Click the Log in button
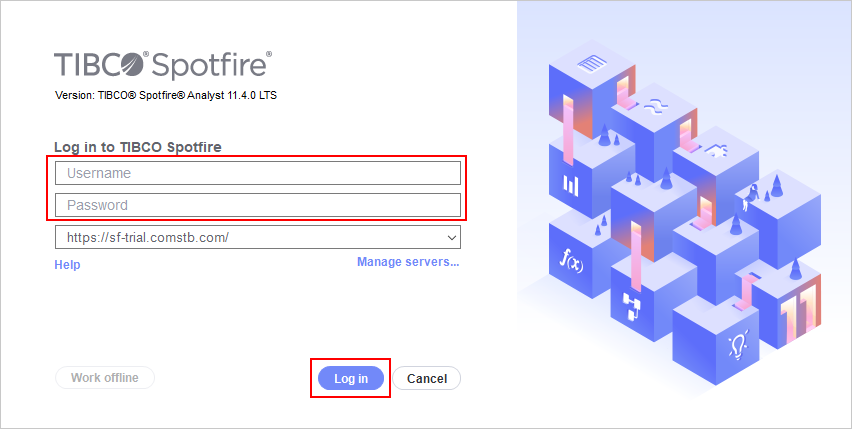 click(351, 378)
